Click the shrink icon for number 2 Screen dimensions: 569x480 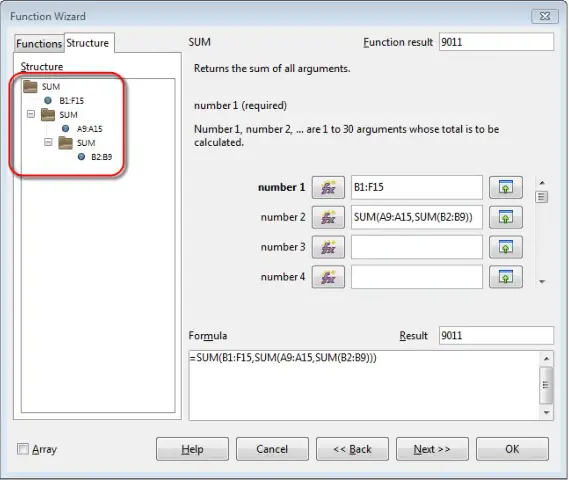click(x=506, y=217)
